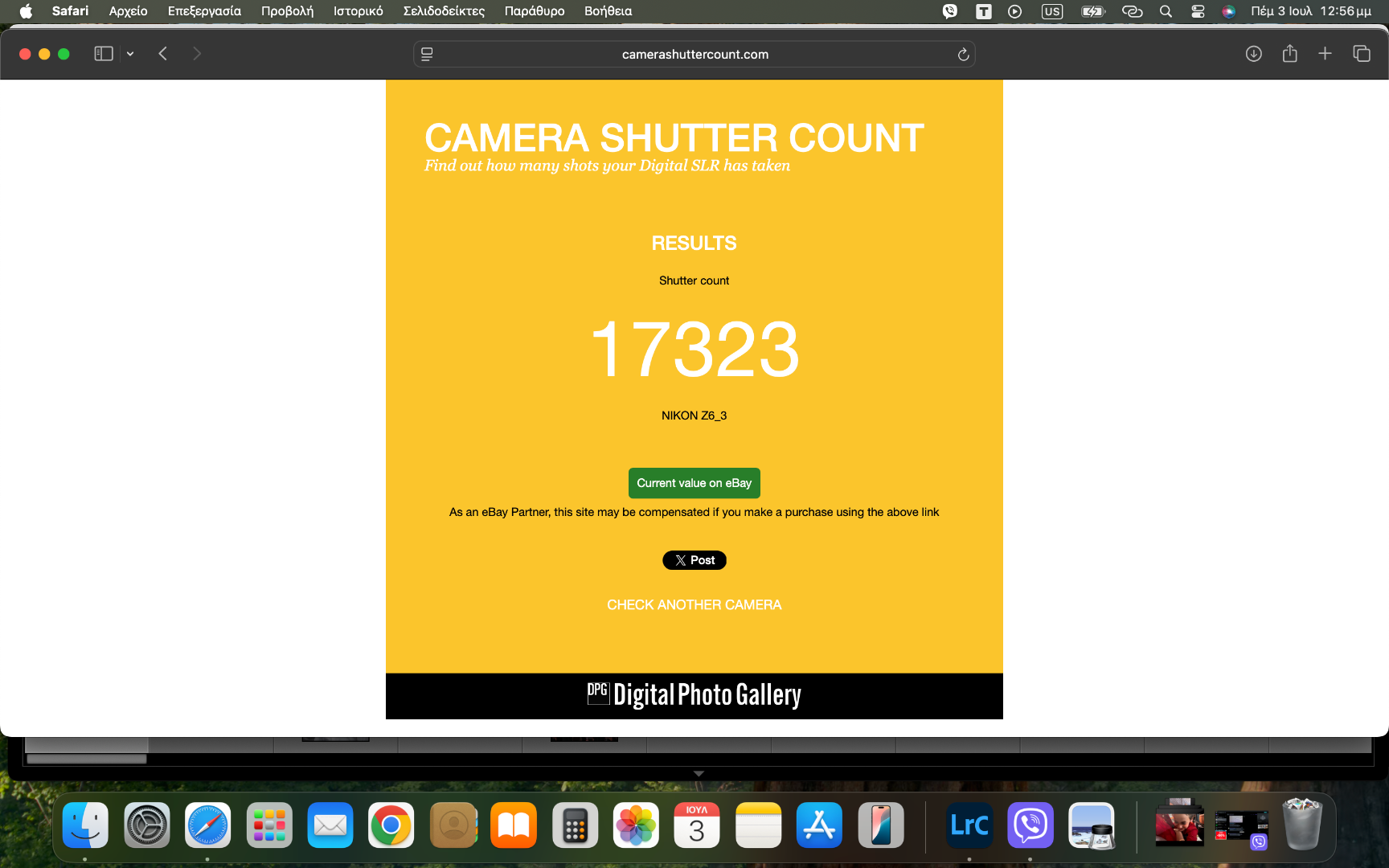
Task: Open Control Center
Action: 1198,11
